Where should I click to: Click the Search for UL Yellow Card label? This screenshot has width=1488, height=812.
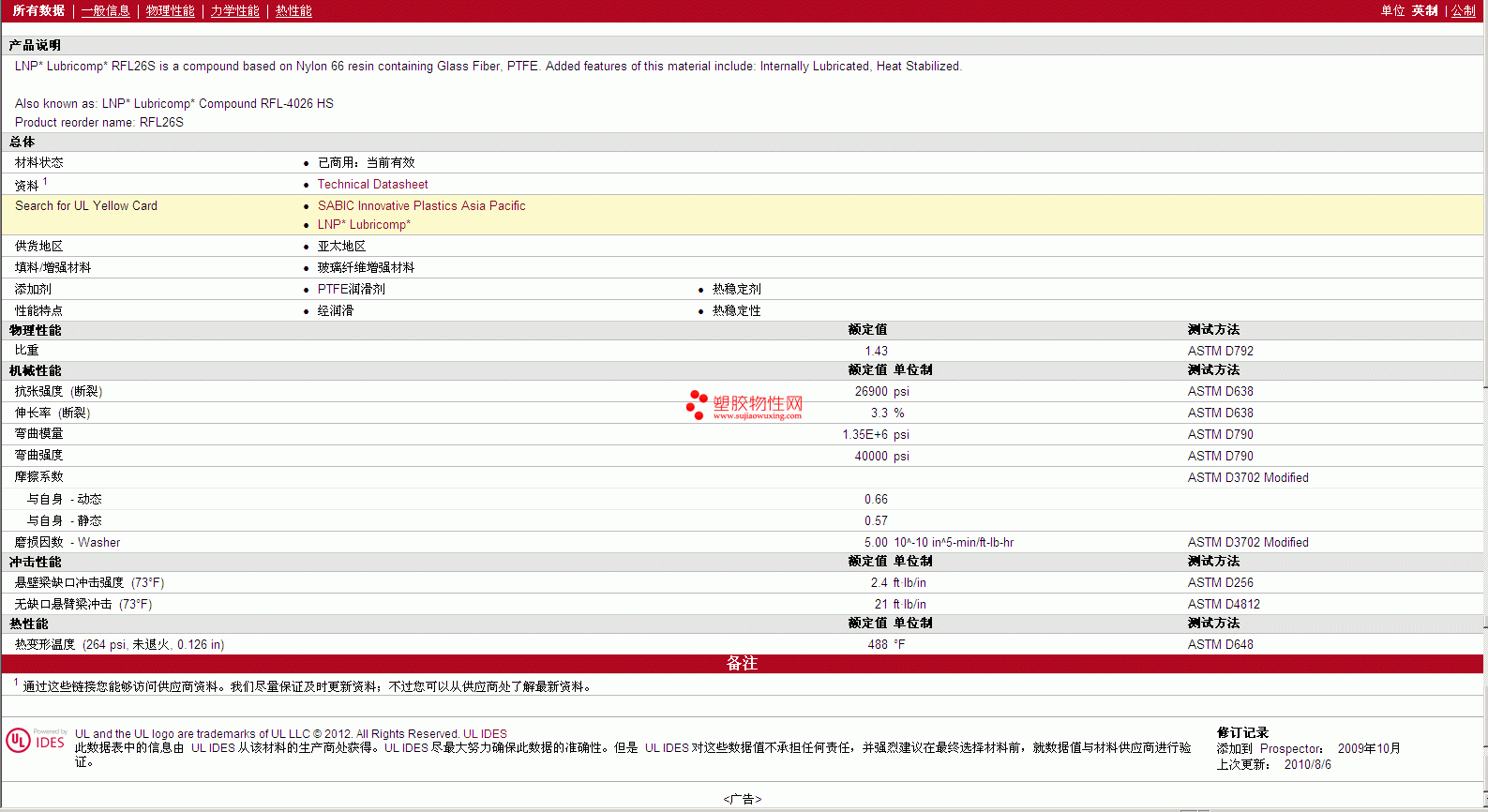[x=86, y=206]
